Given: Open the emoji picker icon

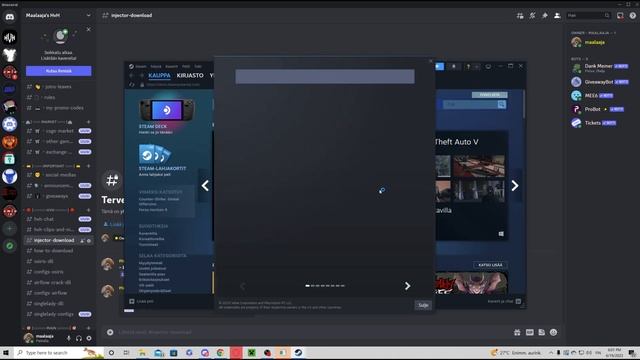Looking at the screenshot, I should point(553,332).
